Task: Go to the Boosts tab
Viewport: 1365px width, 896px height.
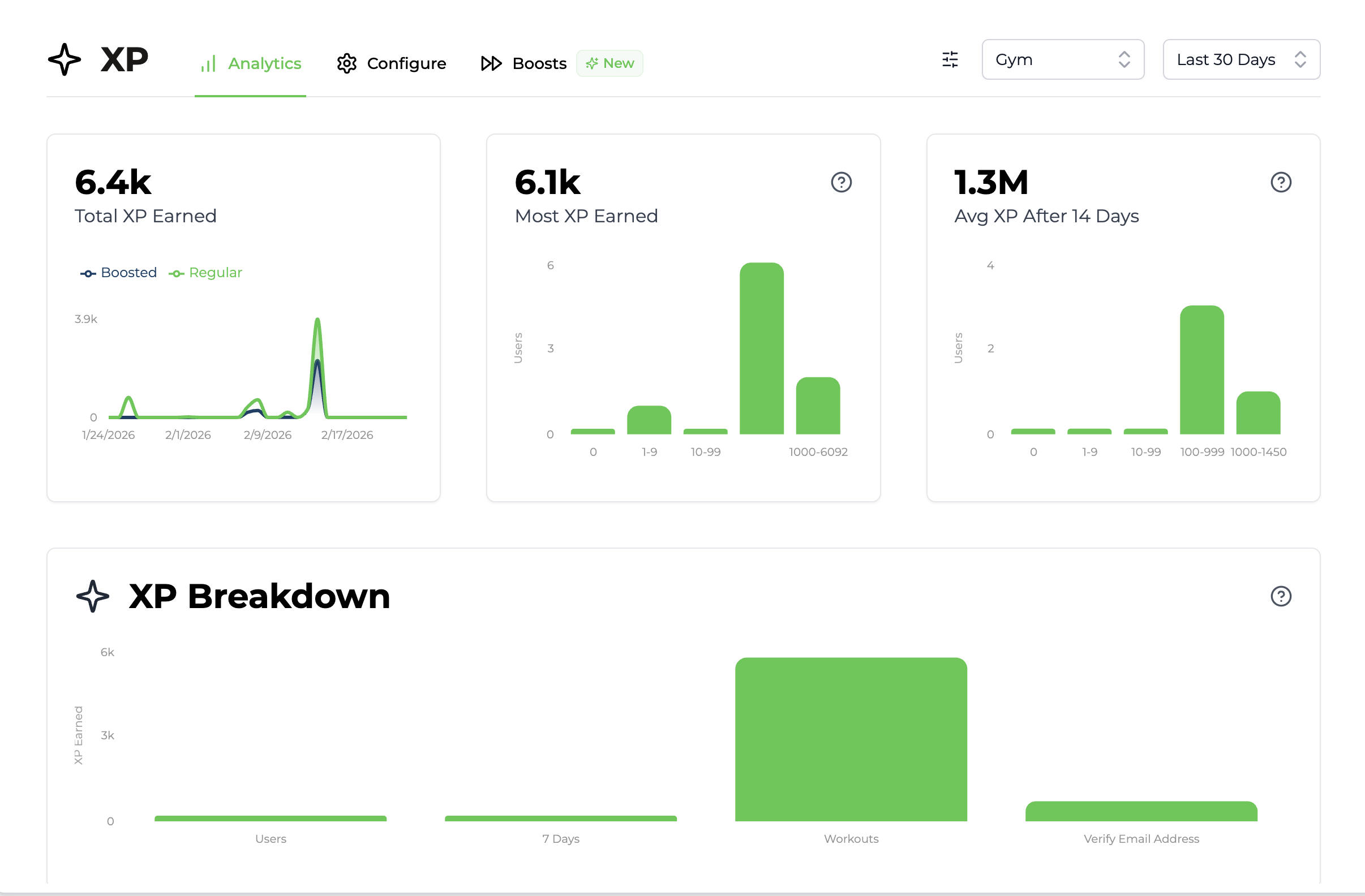Action: (539, 63)
